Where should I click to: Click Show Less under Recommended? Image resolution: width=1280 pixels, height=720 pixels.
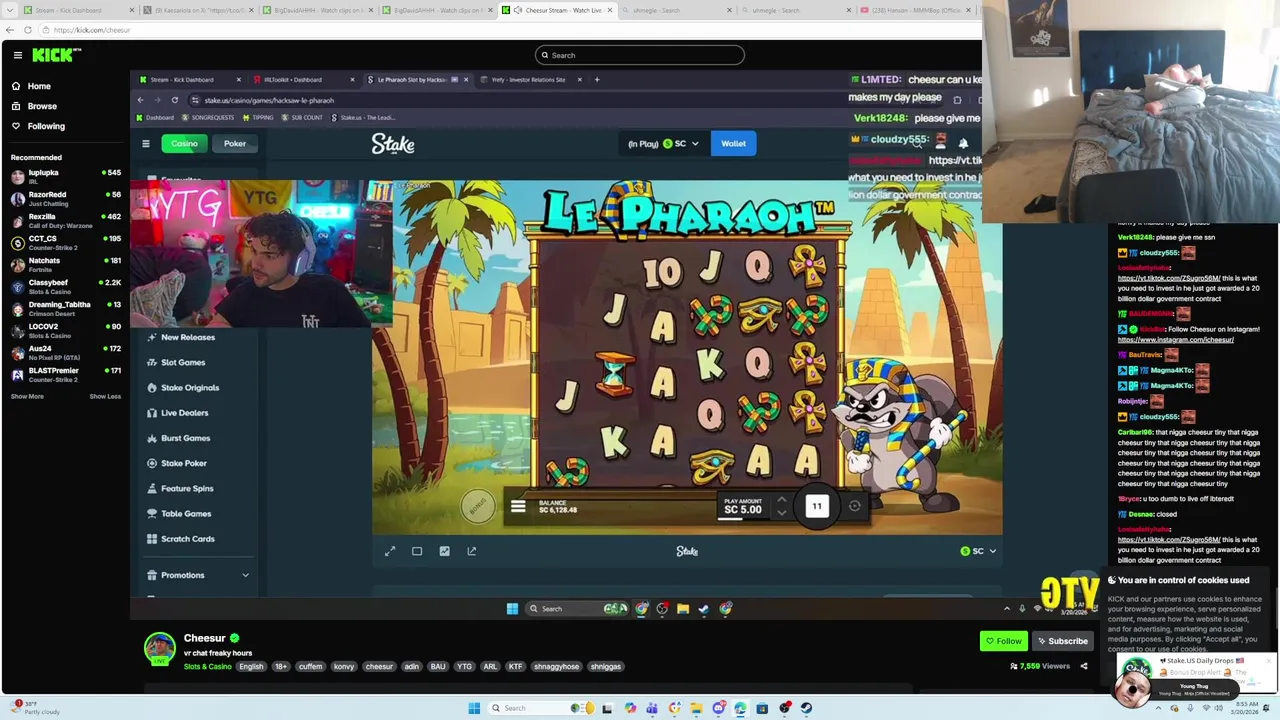click(x=105, y=396)
